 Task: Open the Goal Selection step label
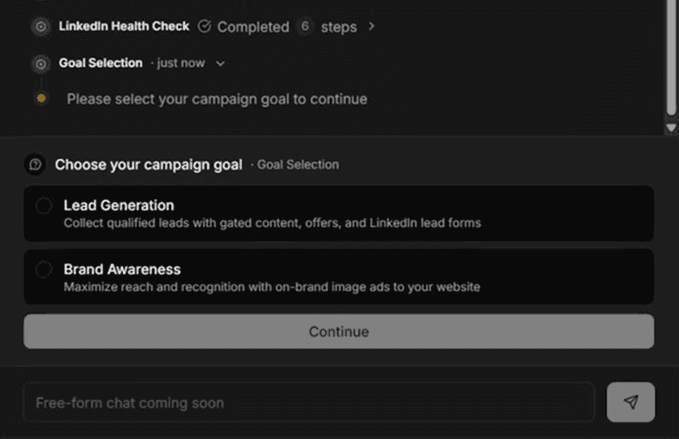100,63
